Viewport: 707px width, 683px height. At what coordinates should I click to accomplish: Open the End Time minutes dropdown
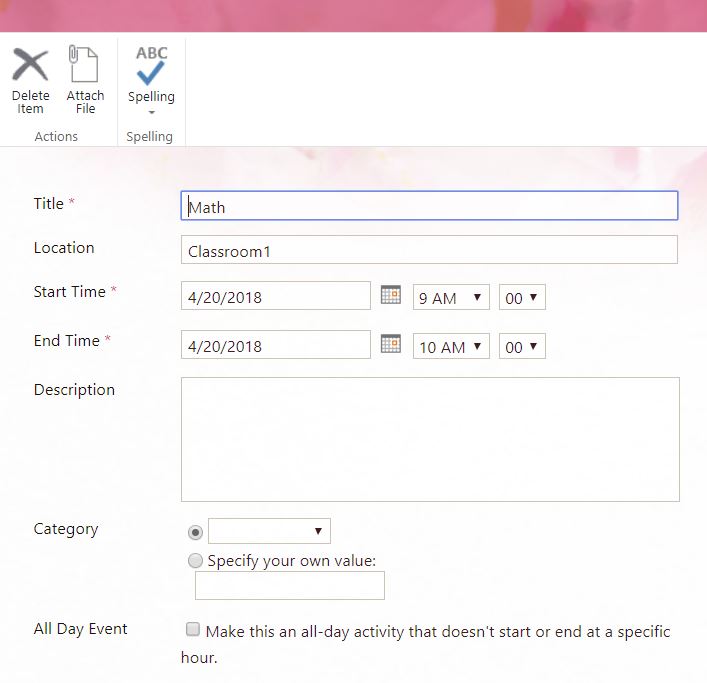pos(522,346)
